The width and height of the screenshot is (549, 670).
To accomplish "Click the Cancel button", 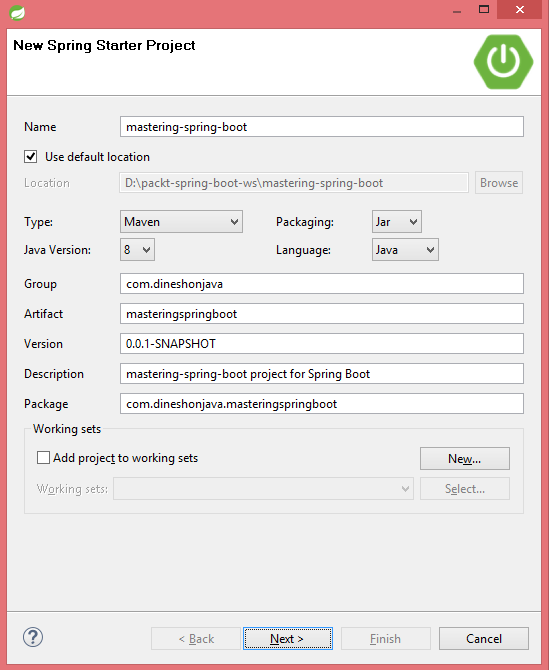I will point(484,638).
